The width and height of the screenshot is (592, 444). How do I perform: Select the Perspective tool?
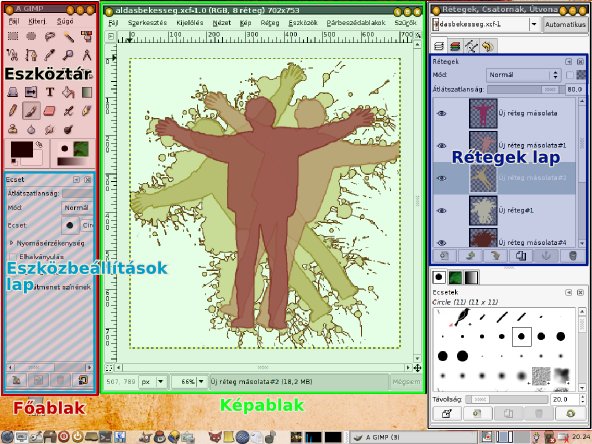13,92
